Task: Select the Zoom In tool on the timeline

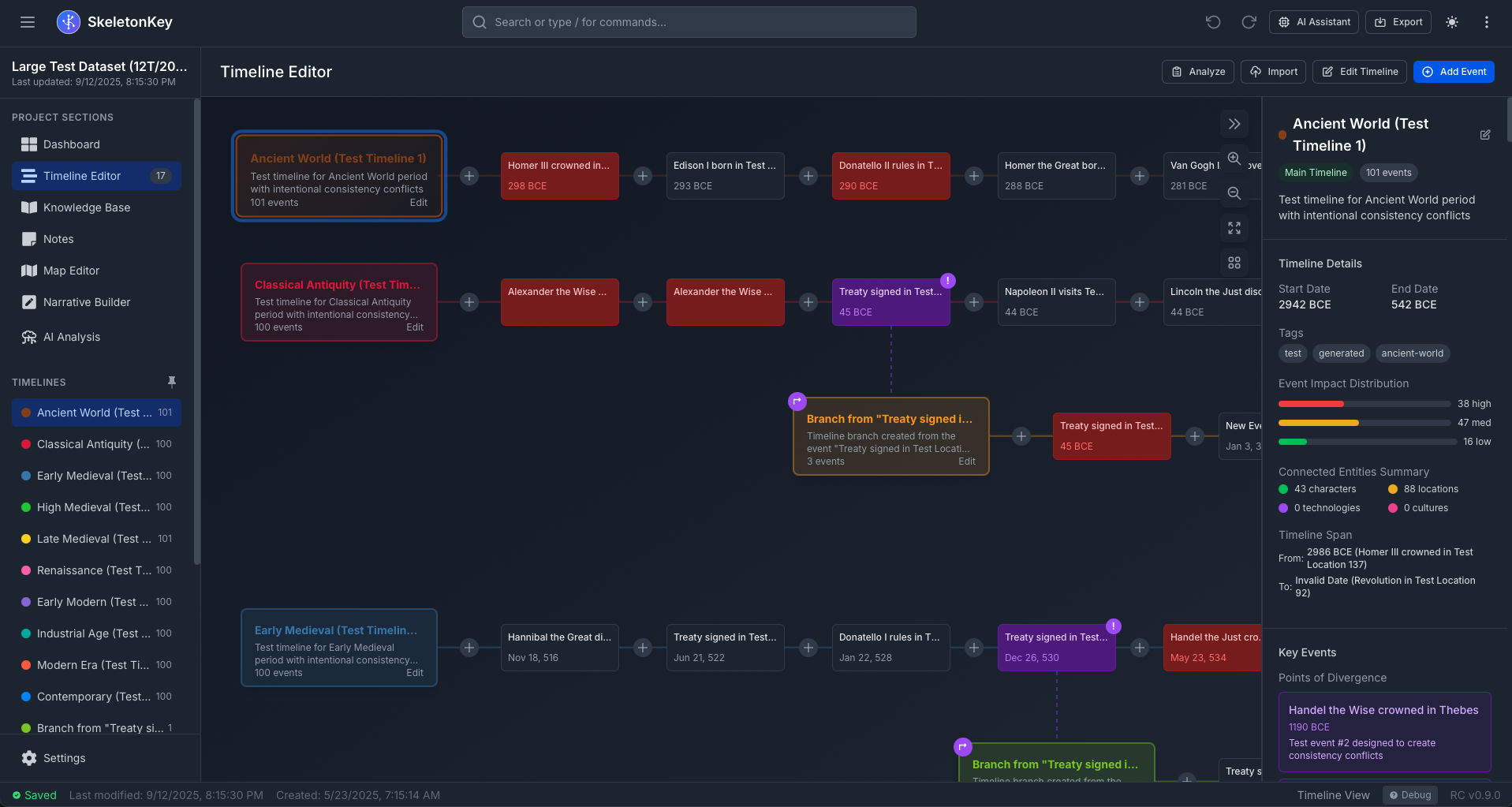Action: 1234,159
